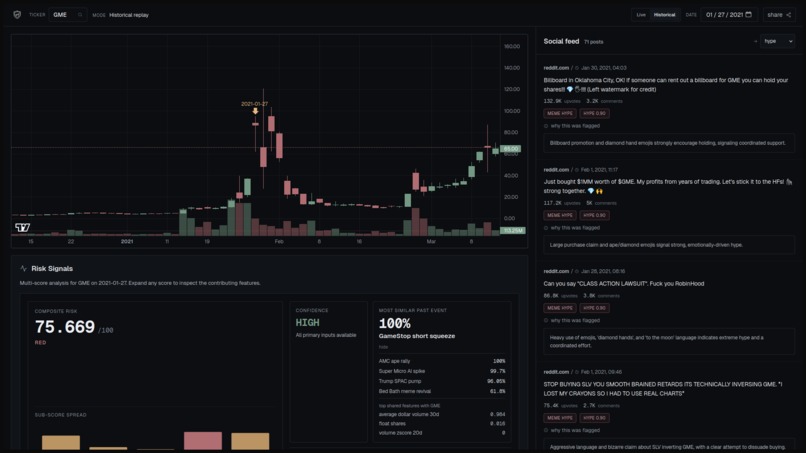Click the GME ticker input field
Viewport: 806px width, 453px height.
coord(68,15)
